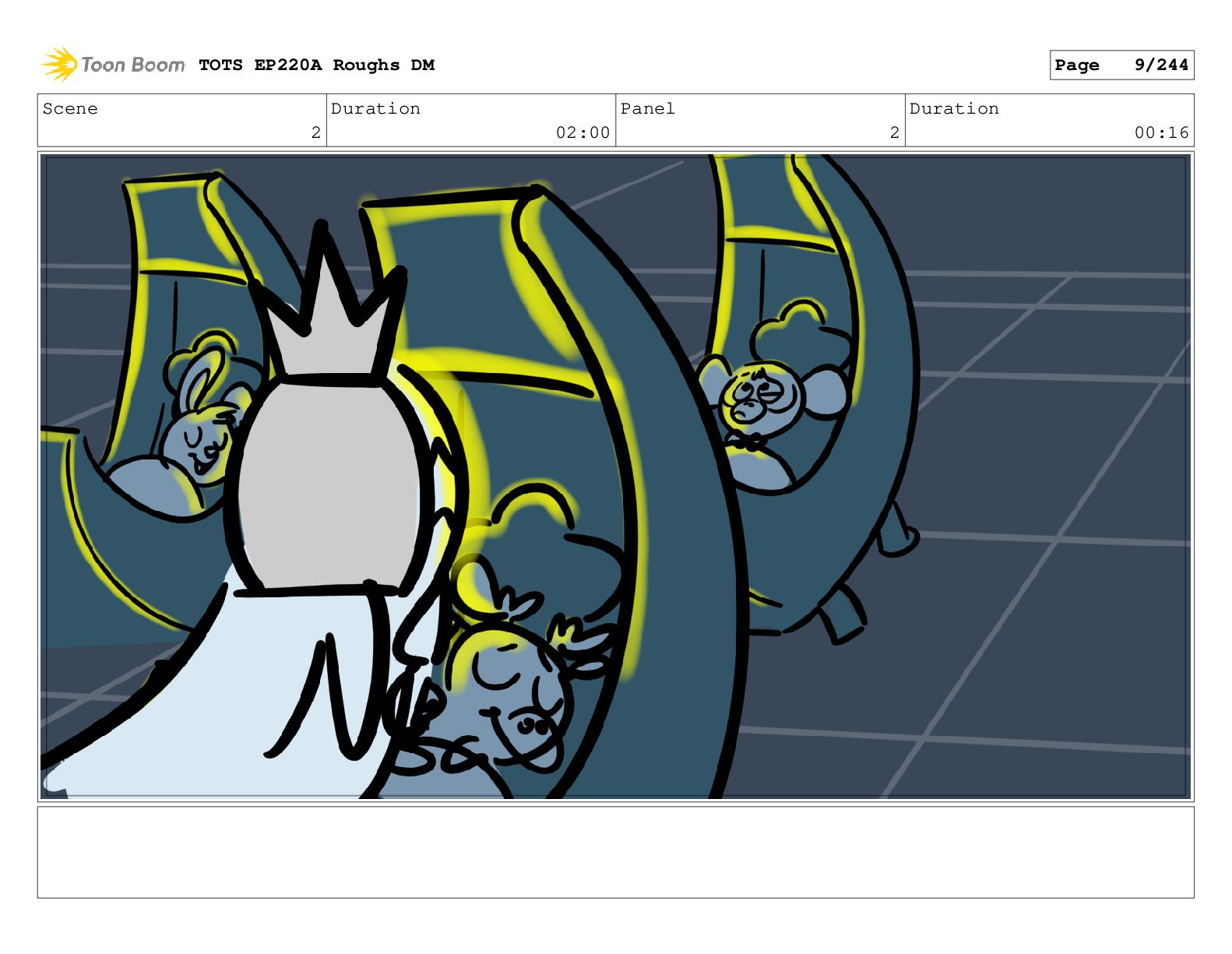This screenshot has width=1232, height=954.
Task: Select the title text 'TOTS EP220A Roughs DM'
Action: tap(316, 65)
